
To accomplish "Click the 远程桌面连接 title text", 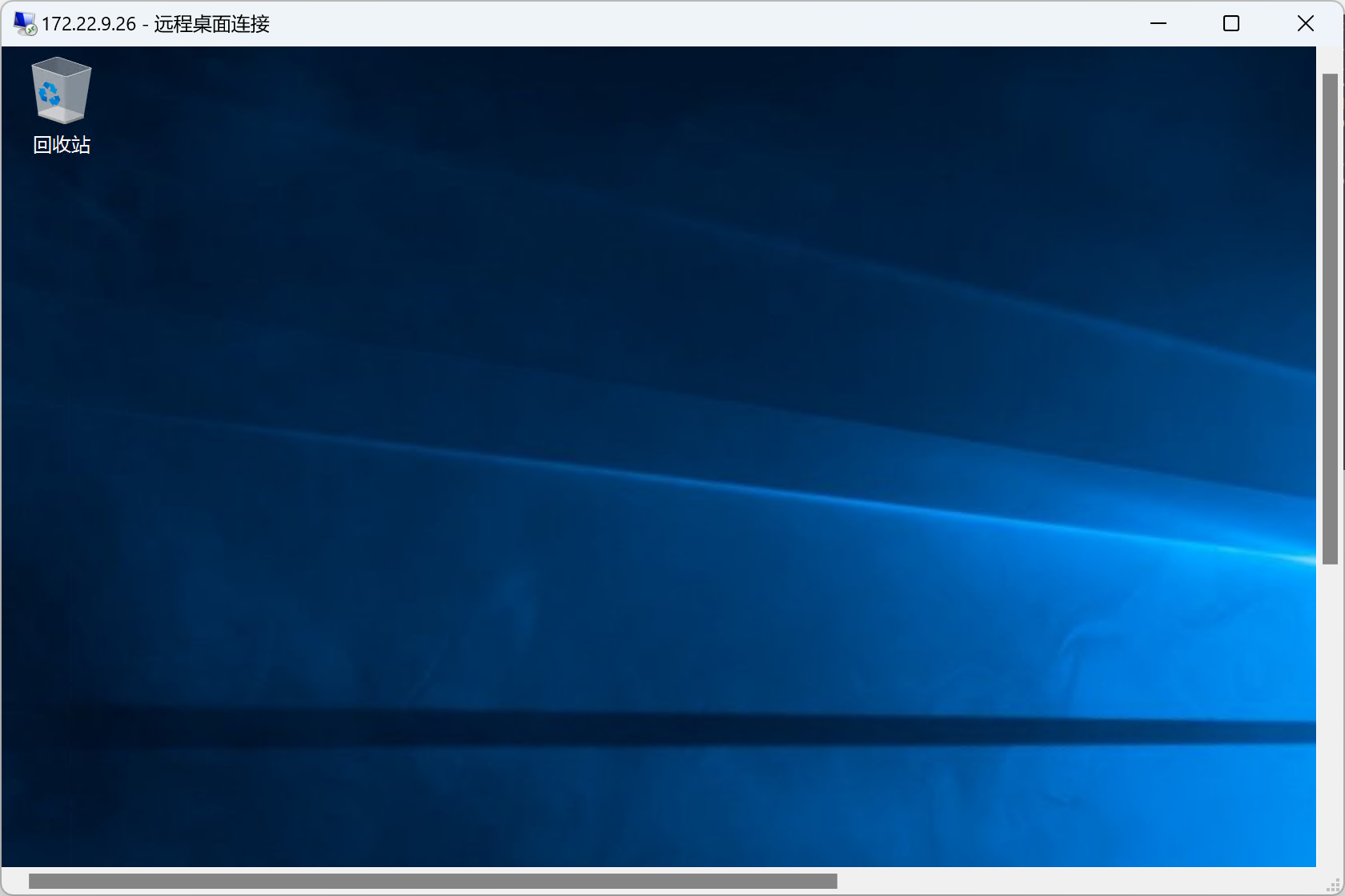I will [212, 24].
